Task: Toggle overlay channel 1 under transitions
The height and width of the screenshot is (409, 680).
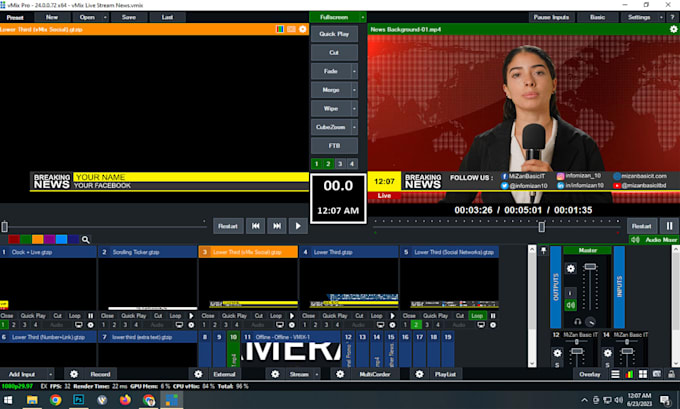Action: (x=317, y=163)
